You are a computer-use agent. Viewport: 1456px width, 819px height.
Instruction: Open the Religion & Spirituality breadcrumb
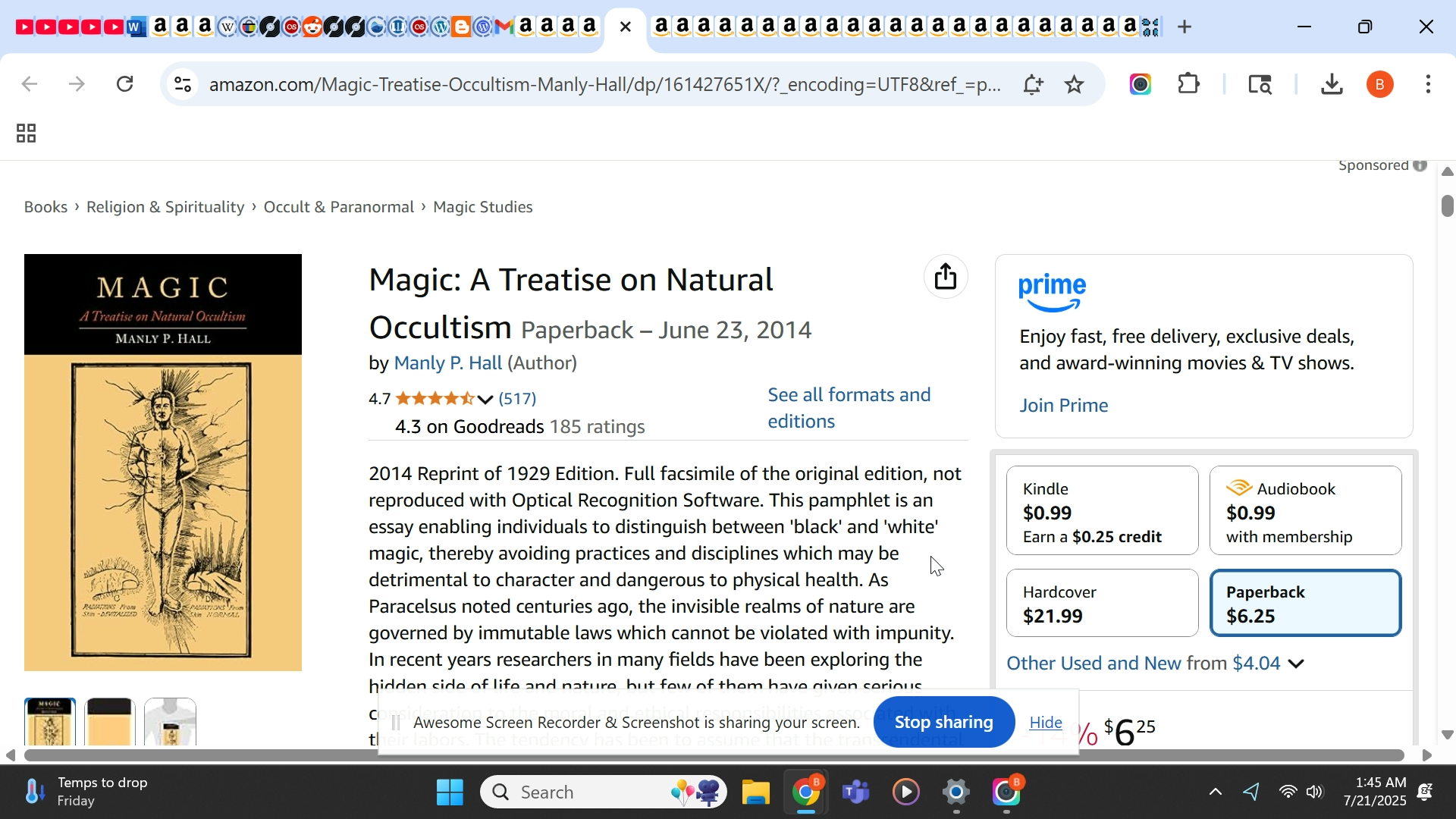[165, 207]
